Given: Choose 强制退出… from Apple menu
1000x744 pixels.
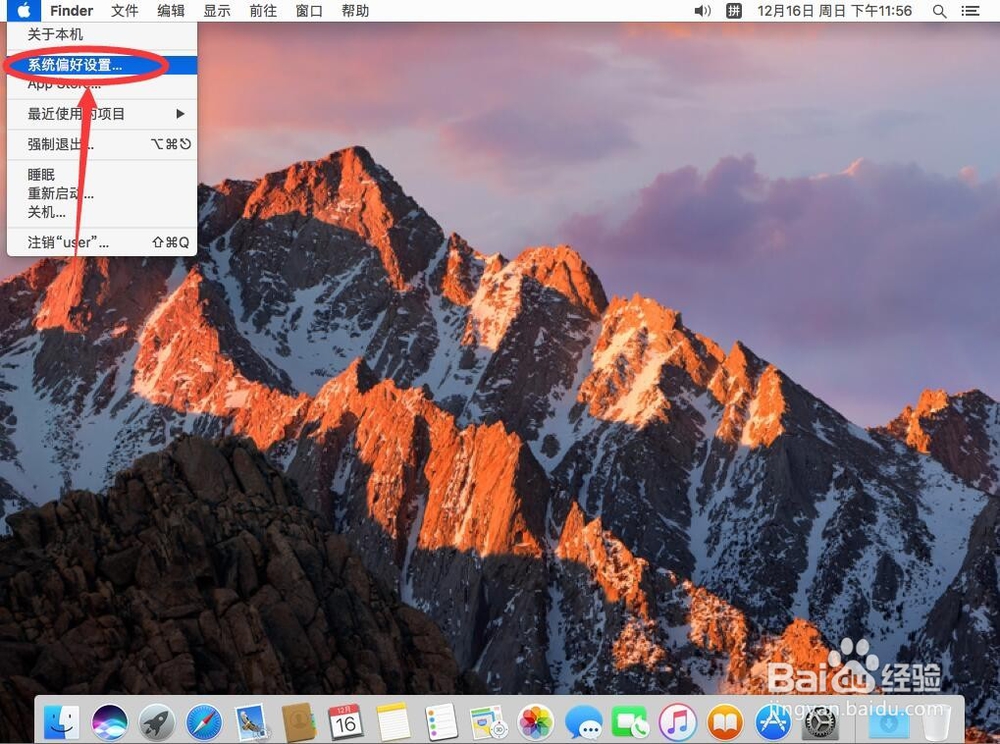Looking at the screenshot, I should click(102, 145).
